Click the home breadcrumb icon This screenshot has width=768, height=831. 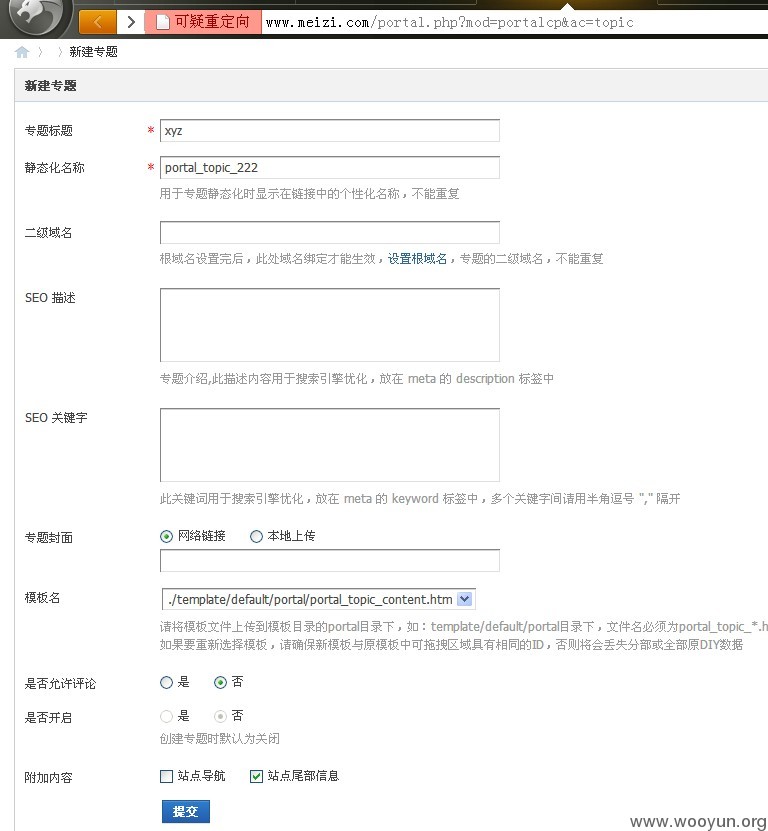[x=22, y=52]
